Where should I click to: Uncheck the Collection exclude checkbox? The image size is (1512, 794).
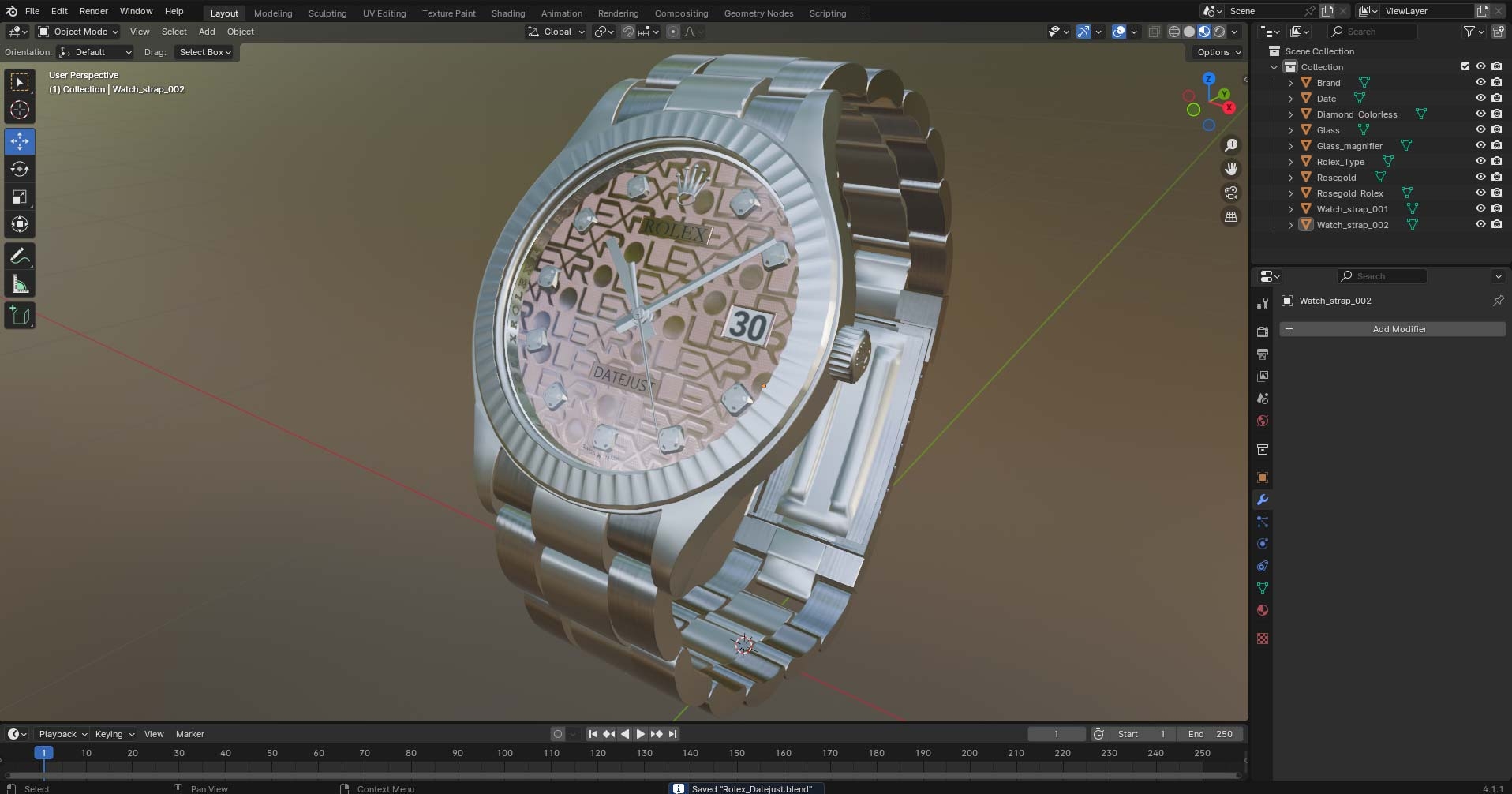pos(1465,66)
